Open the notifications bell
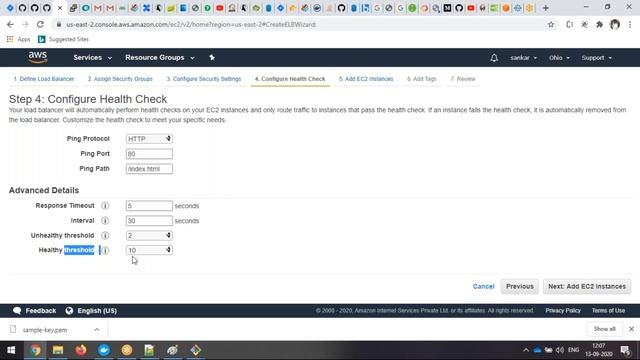640x360 pixels. pyautogui.click(x=494, y=58)
